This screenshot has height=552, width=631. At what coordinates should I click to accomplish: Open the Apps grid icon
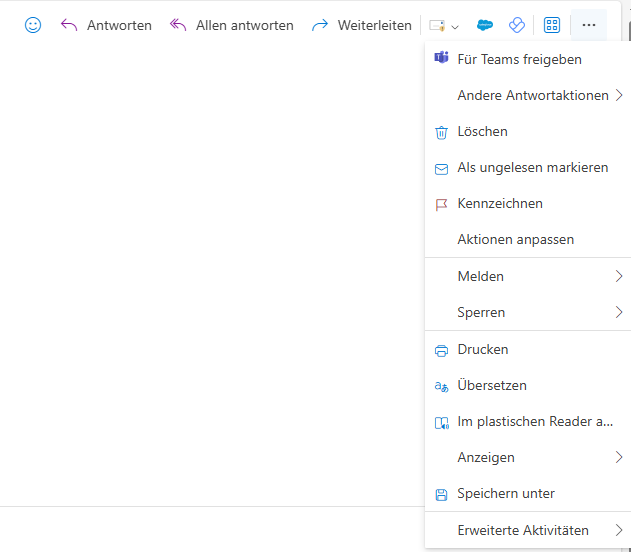tap(552, 25)
